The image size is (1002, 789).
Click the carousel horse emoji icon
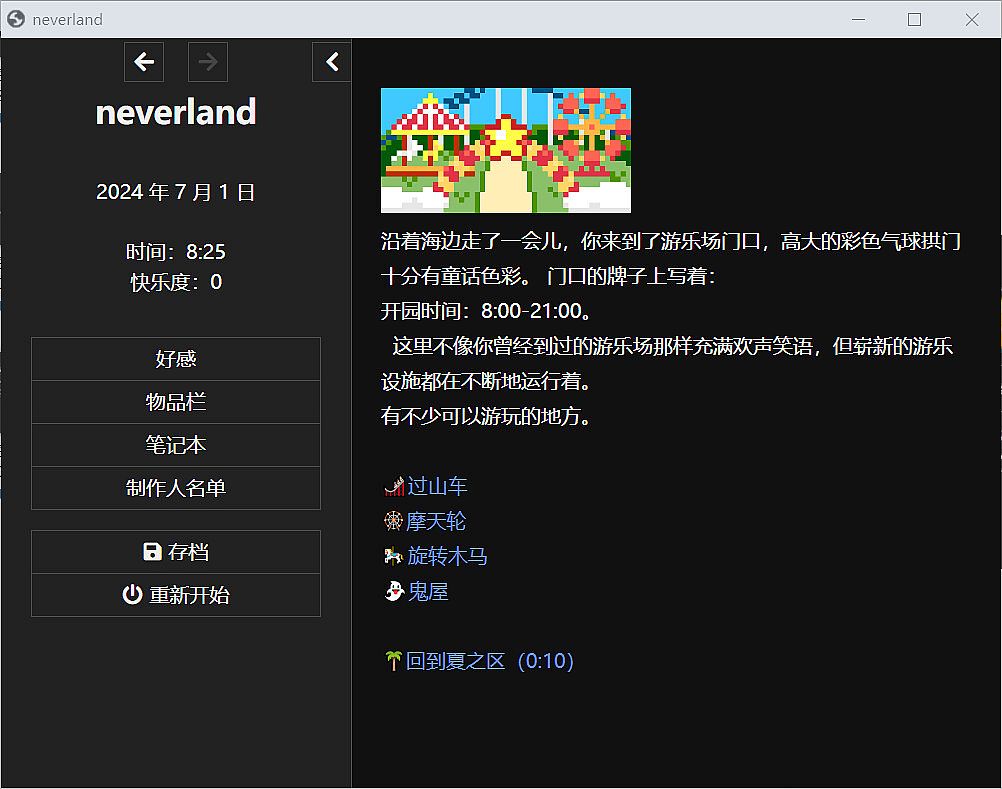click(394, 556)
